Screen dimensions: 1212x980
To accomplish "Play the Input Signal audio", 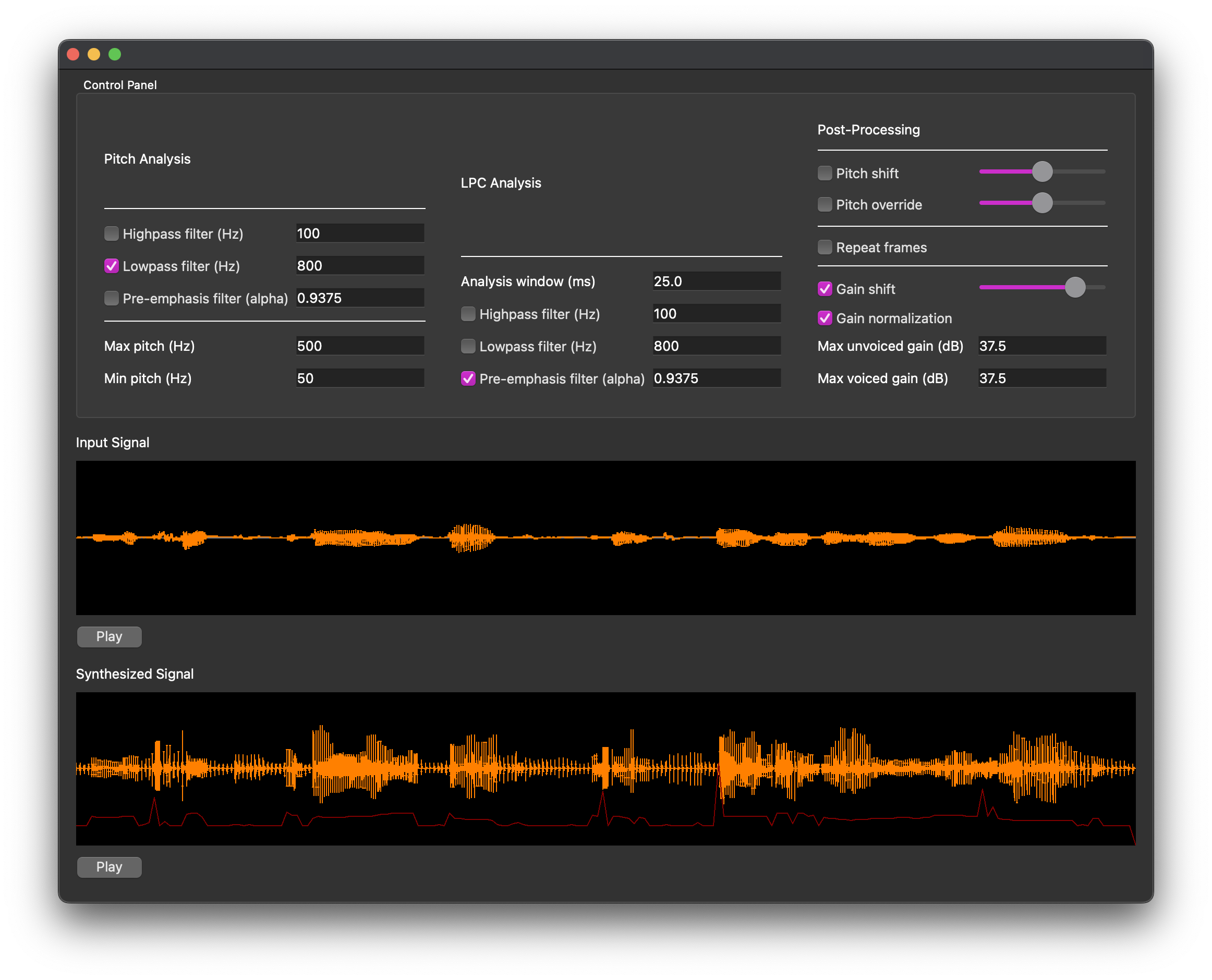I will [110, 637].
